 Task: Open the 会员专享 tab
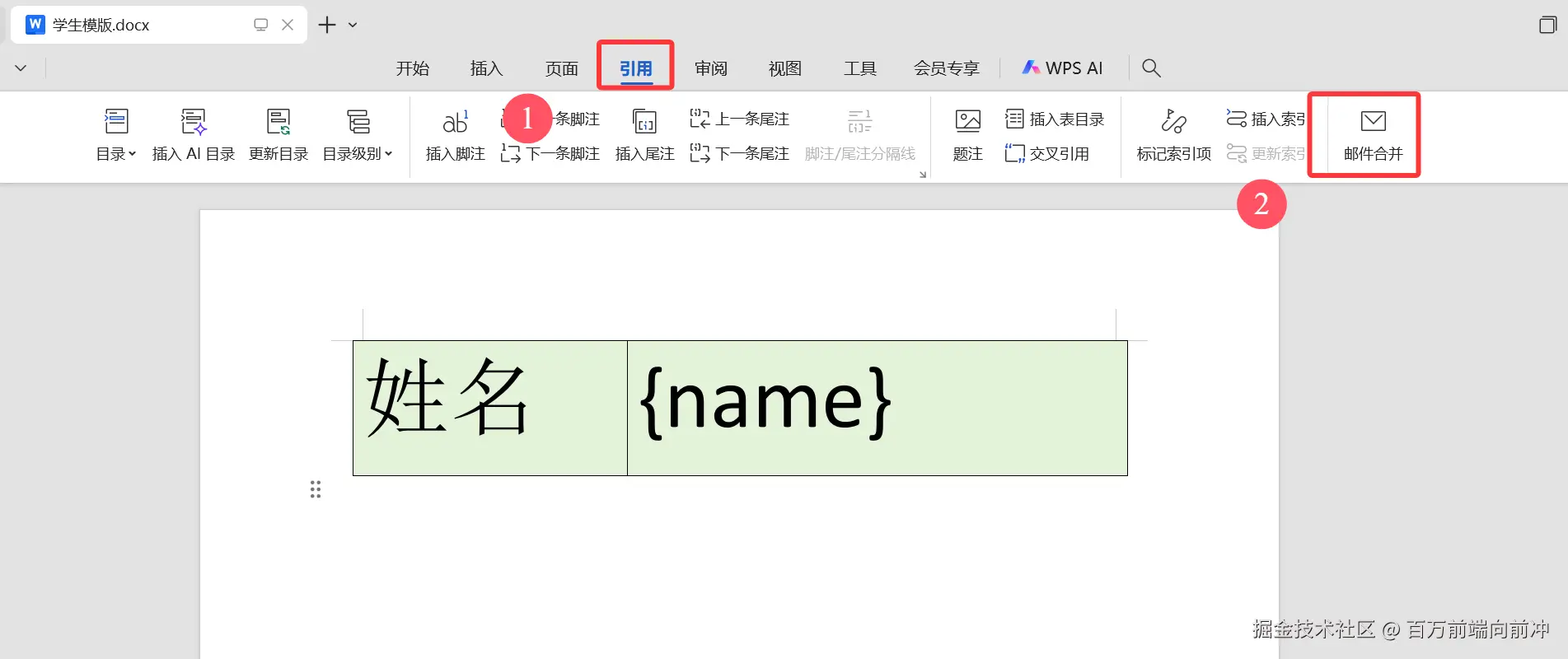click(x=947, y=68)
